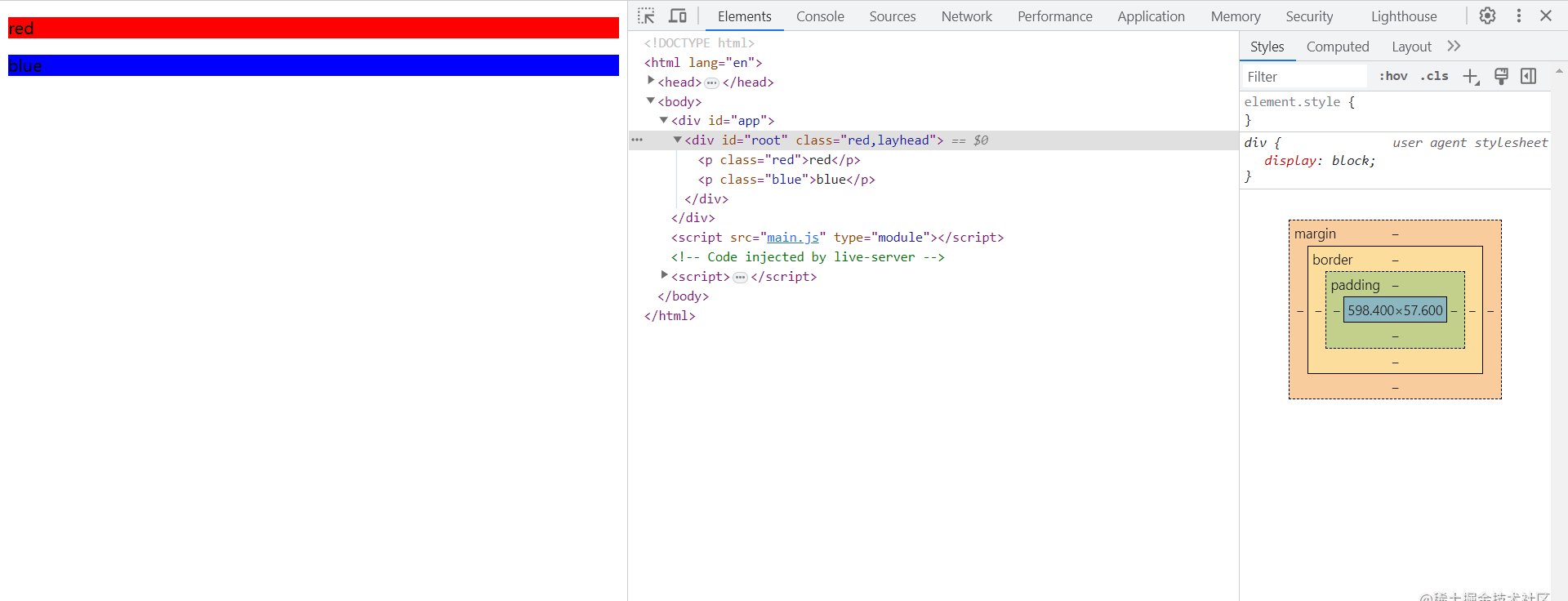Viewport: 1568px width, 601px height.
Task: Open the Application tab
Action: click(1151, 16)
